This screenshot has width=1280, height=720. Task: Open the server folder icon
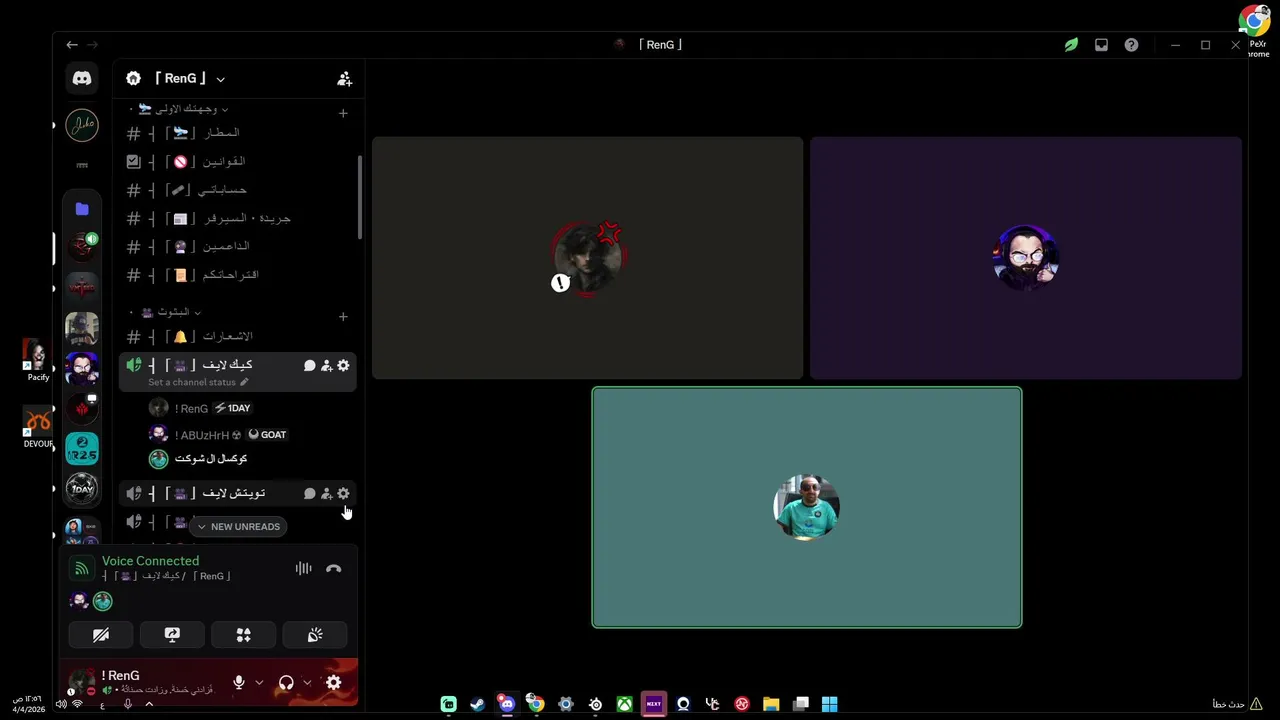(82, 209)
